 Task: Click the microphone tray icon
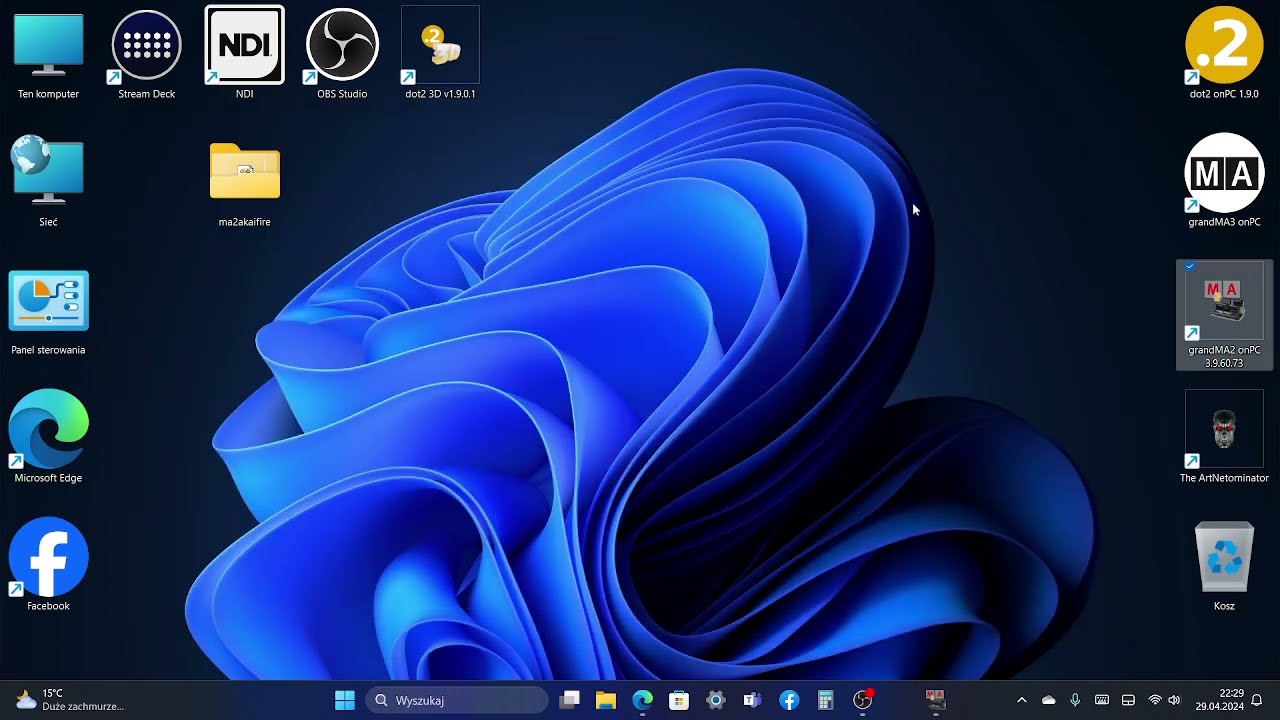[x=1075, y=700]
